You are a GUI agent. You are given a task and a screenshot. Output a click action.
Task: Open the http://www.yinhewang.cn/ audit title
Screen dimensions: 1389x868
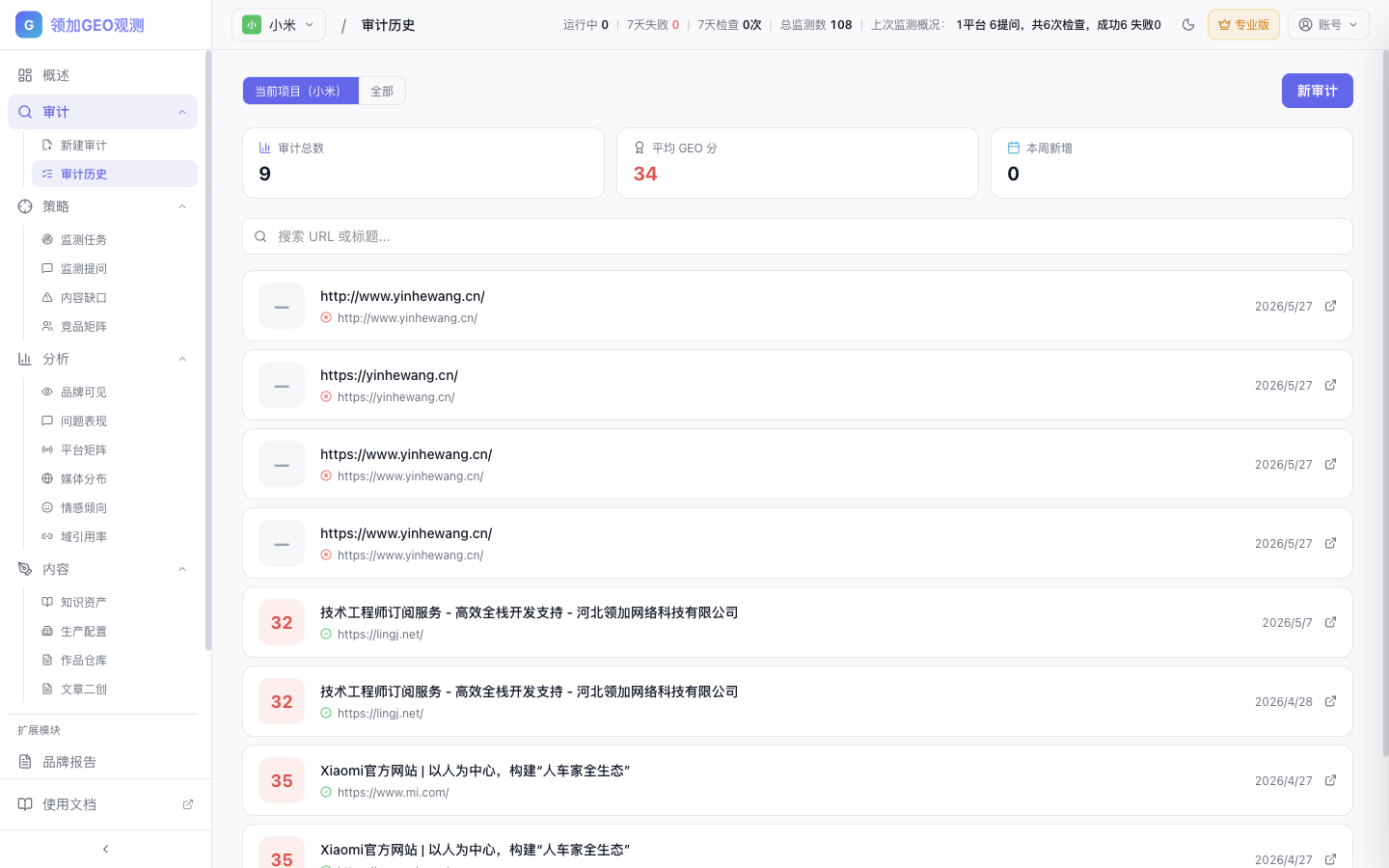tap(402, 296)
